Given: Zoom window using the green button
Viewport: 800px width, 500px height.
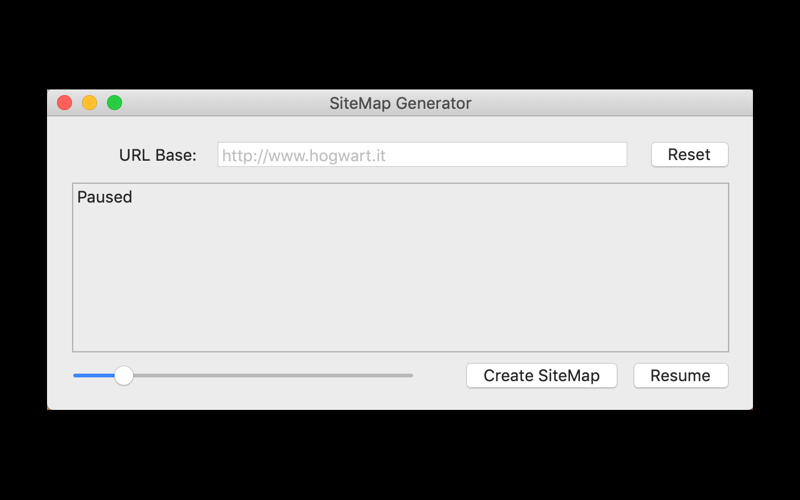Looking at the screenshot, I should pyautogui.click(x=114, y=103).
